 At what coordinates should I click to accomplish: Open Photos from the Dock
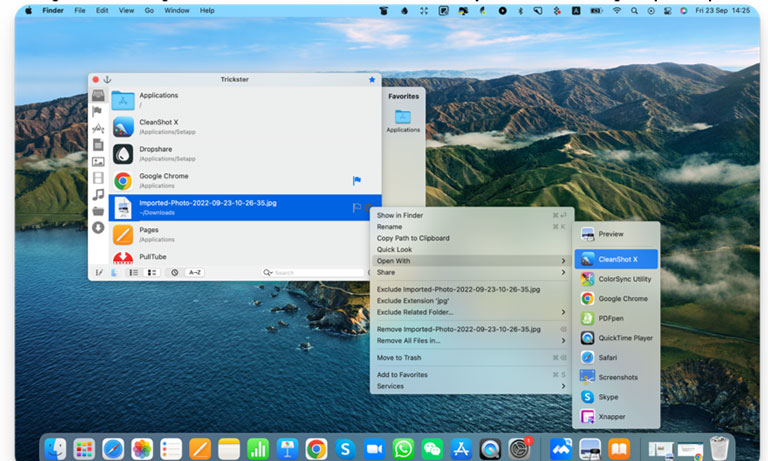click(142, 448)
